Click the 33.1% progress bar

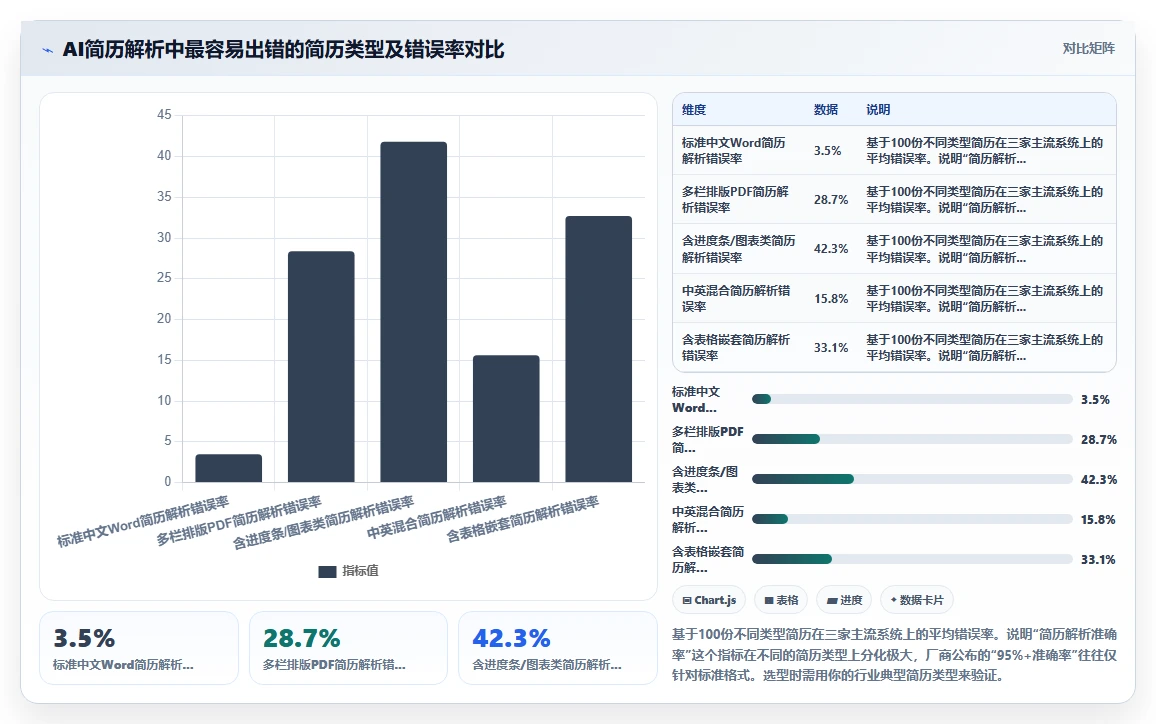click(912, 559)
